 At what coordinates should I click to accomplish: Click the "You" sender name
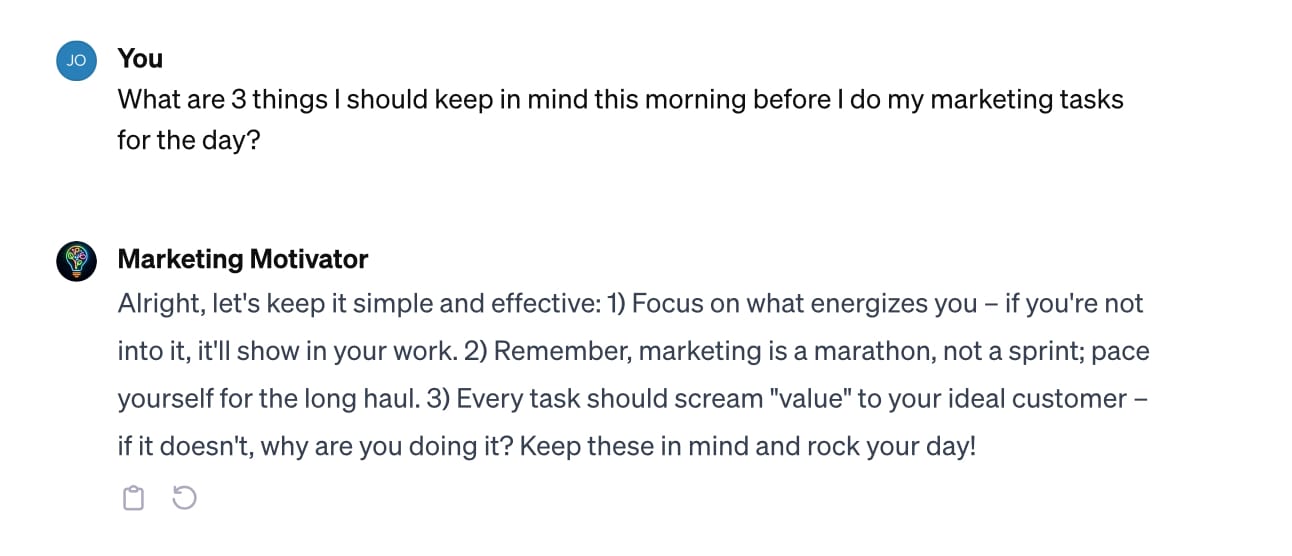(x=140, y=59)
